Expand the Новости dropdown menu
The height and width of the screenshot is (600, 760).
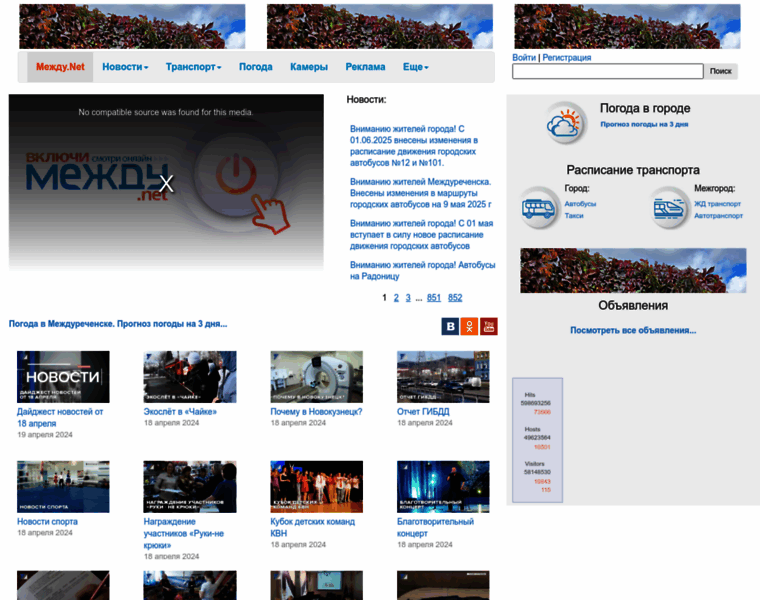click(x=125, y=67)
